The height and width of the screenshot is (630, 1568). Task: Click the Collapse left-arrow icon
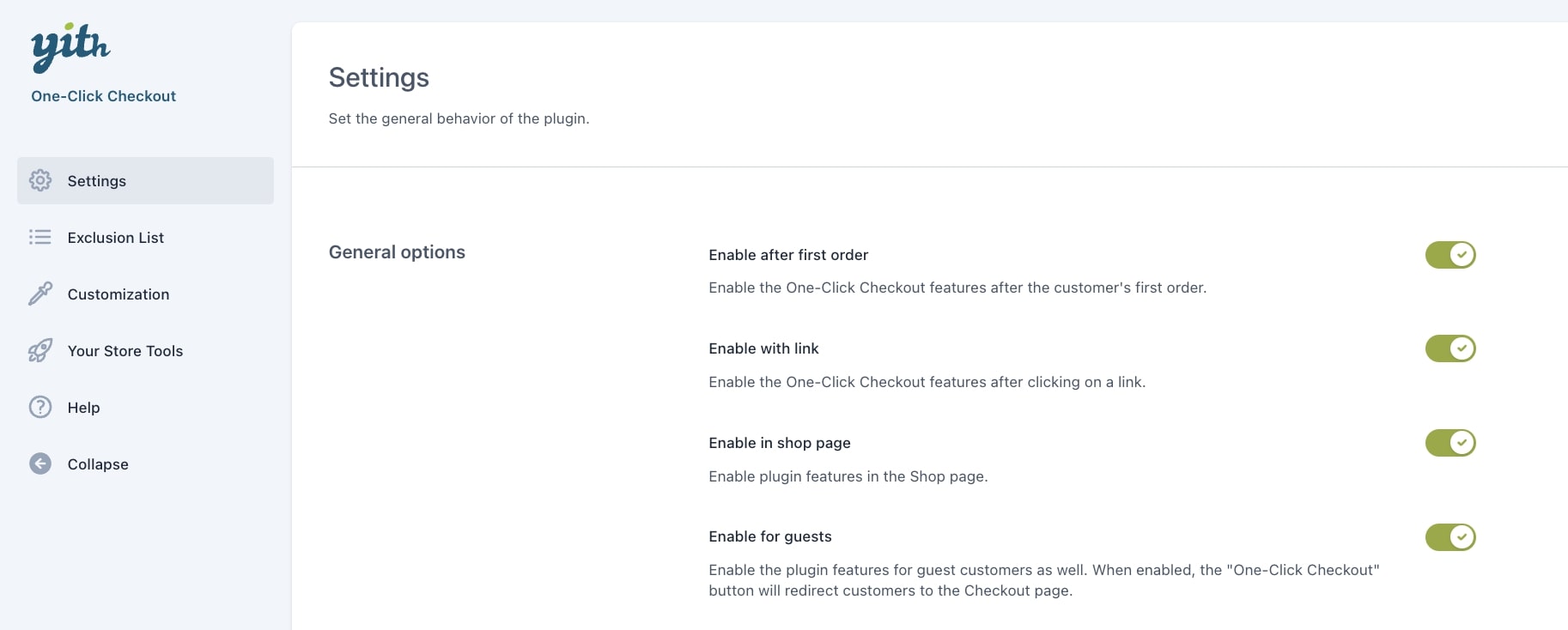[40, 463]
